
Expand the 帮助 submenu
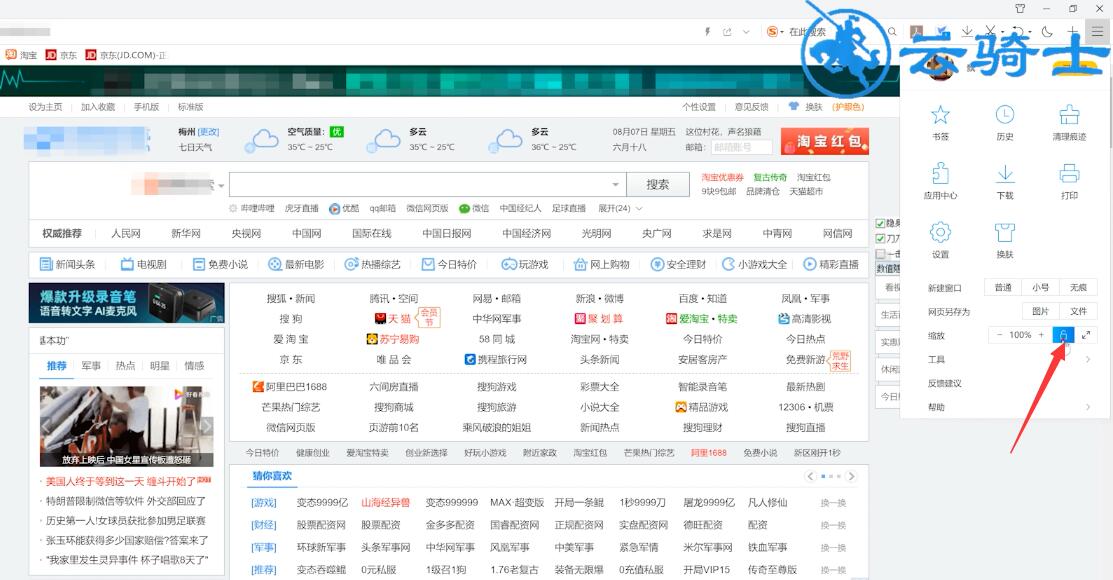click(1087, 407)
